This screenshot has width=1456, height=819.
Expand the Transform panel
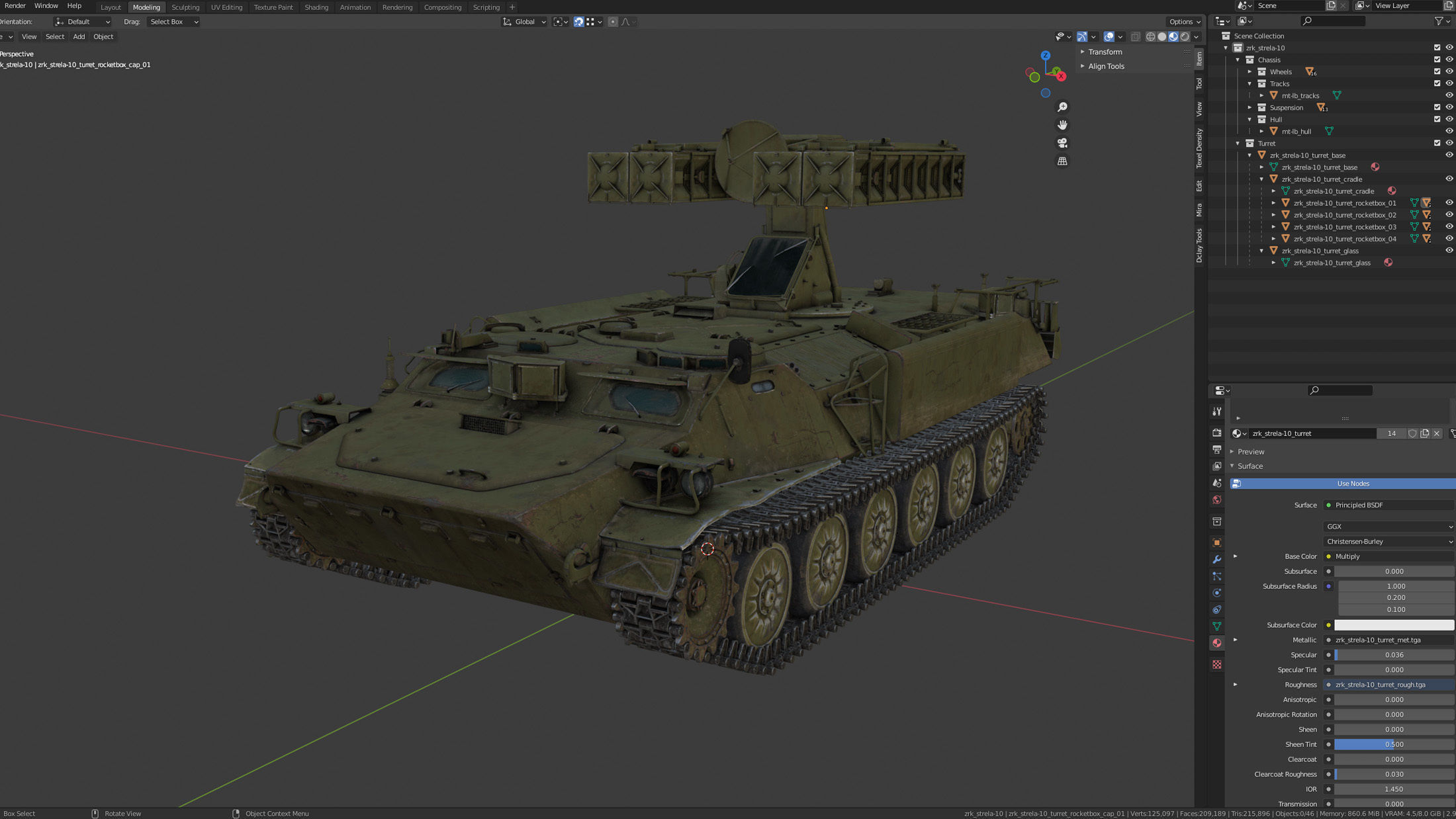pos(1105,52)
